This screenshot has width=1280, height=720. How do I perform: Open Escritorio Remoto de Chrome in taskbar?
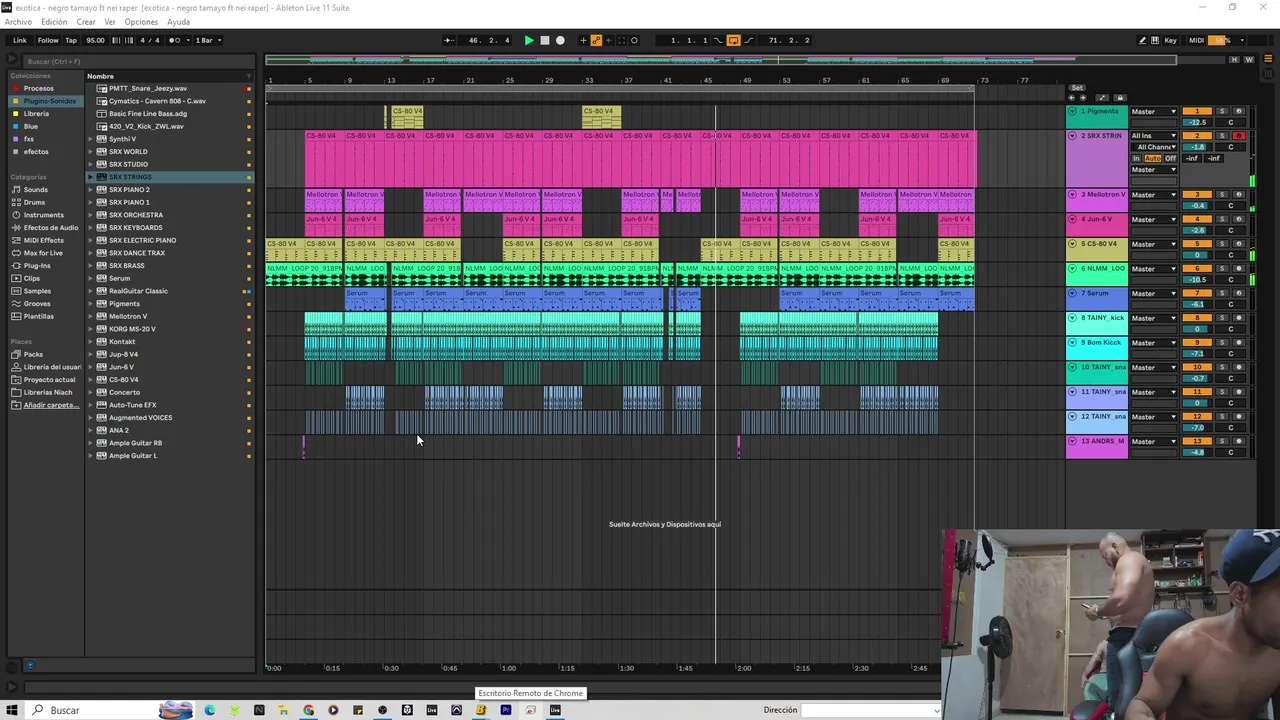(530, 710)
